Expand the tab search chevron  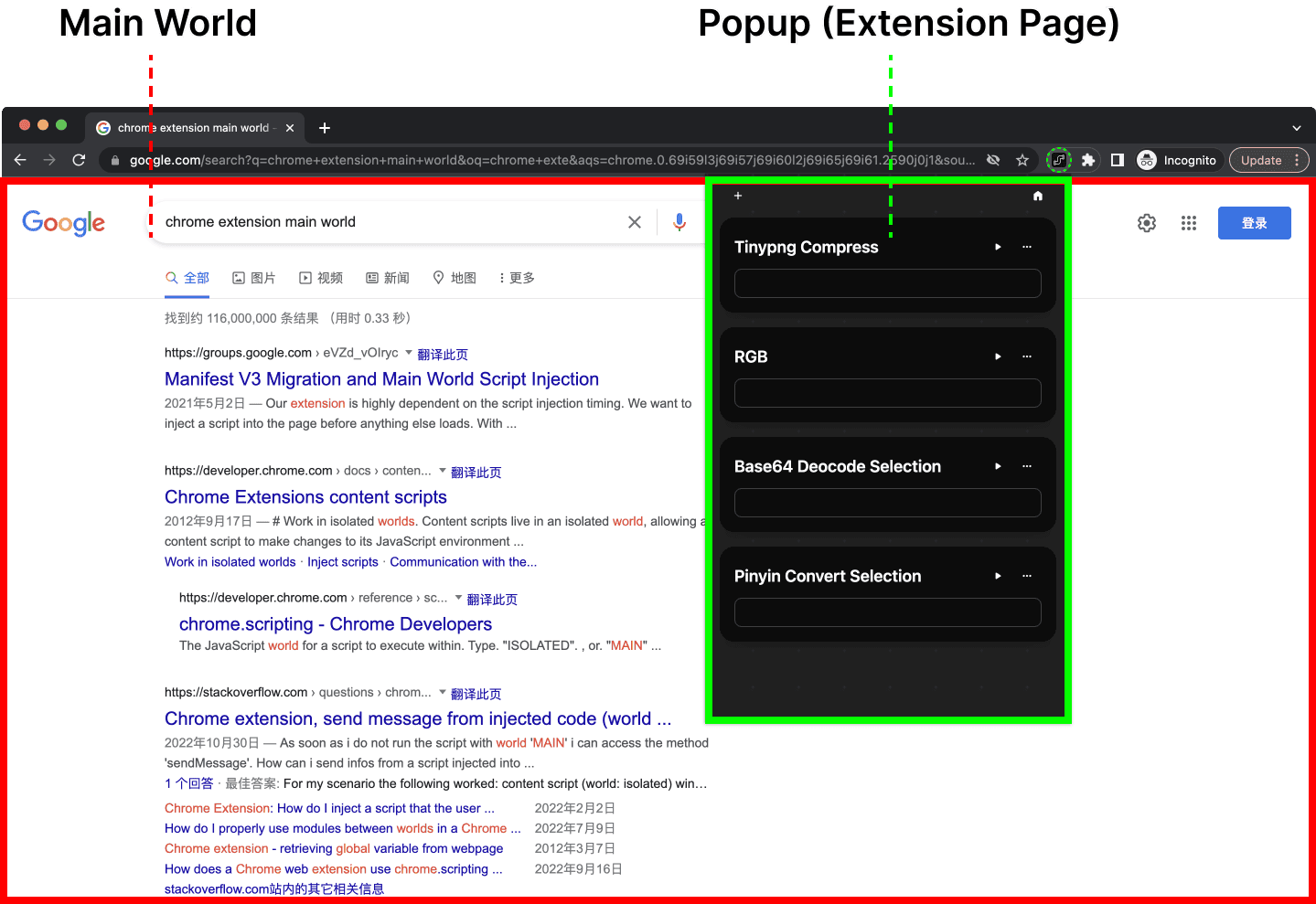click(1297, 128)
